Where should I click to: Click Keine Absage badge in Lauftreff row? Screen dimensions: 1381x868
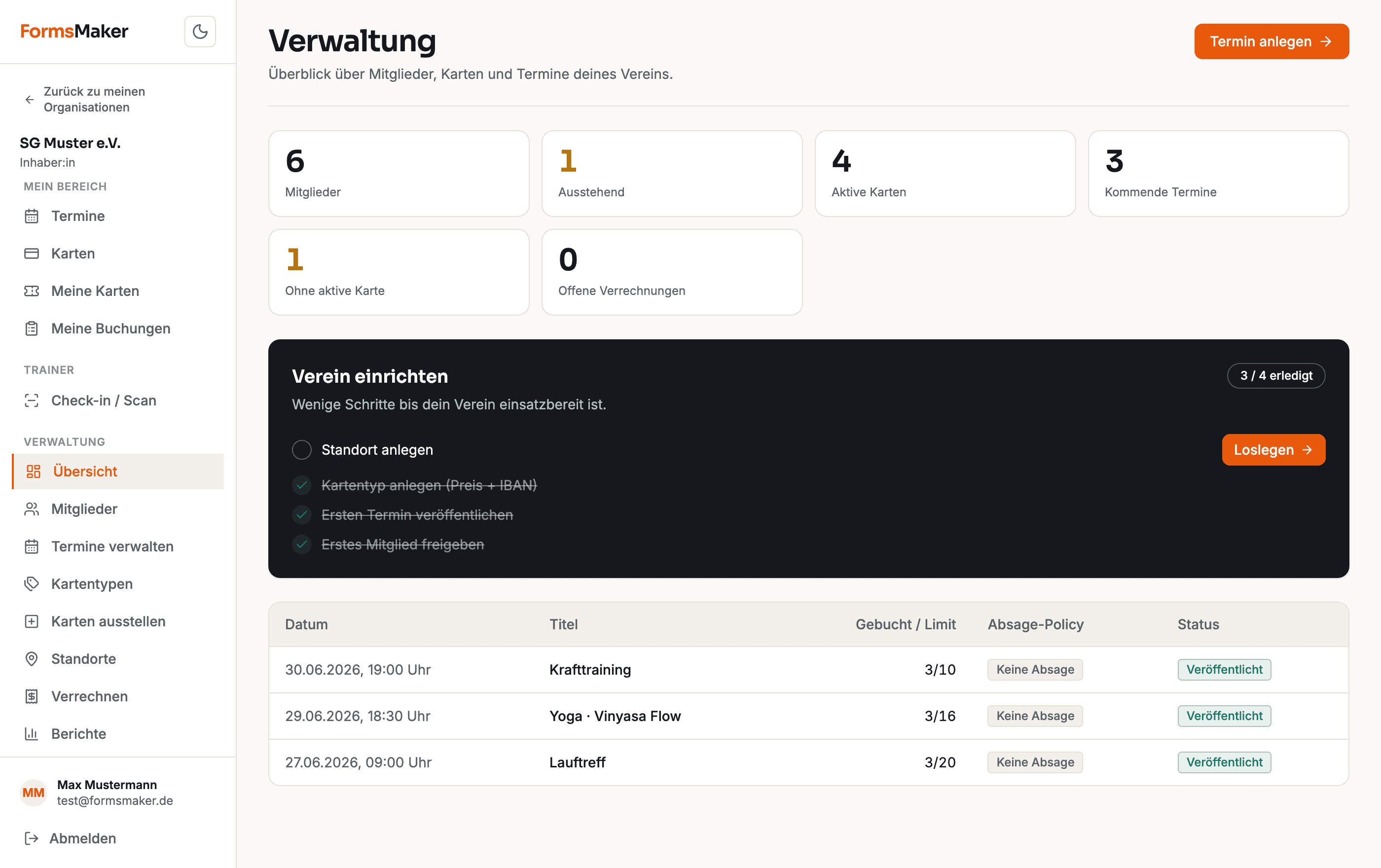[x=1035, y=762]
